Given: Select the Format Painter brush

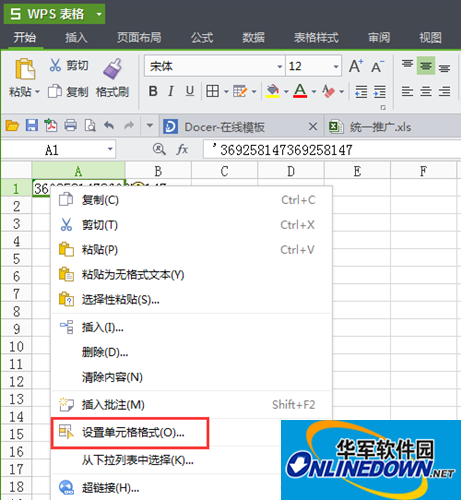Looking at the screenshot, I should pyautogui.click(x=112, y=69).
